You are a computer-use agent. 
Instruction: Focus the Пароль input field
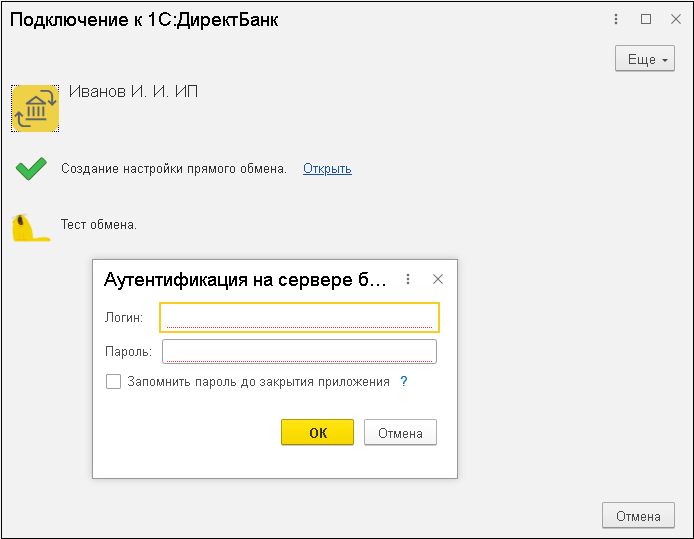(299, 351)
